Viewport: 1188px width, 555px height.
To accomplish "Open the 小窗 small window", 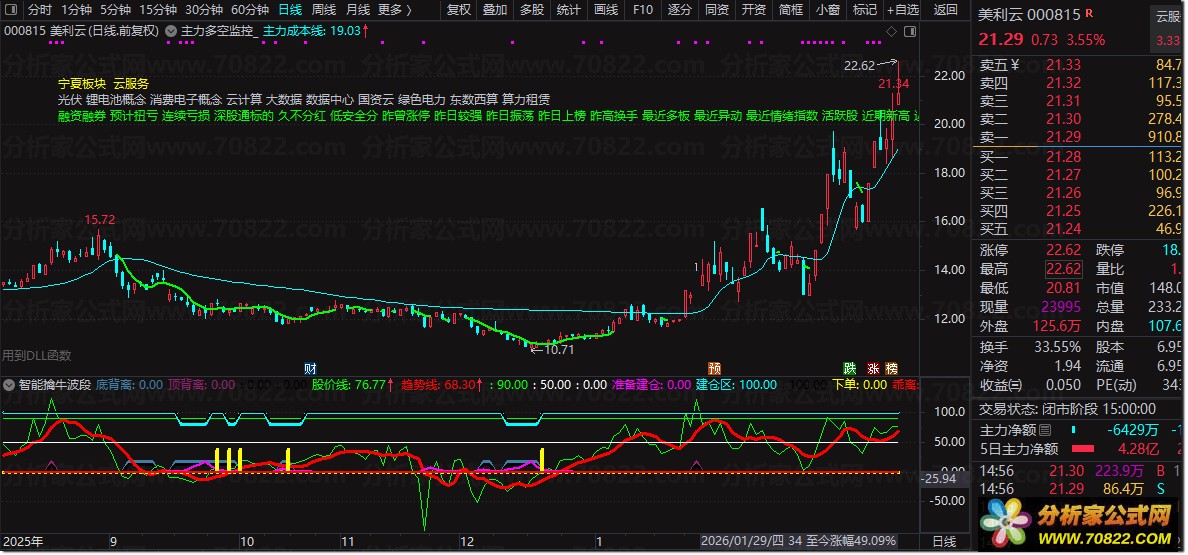I will (827, 10).
